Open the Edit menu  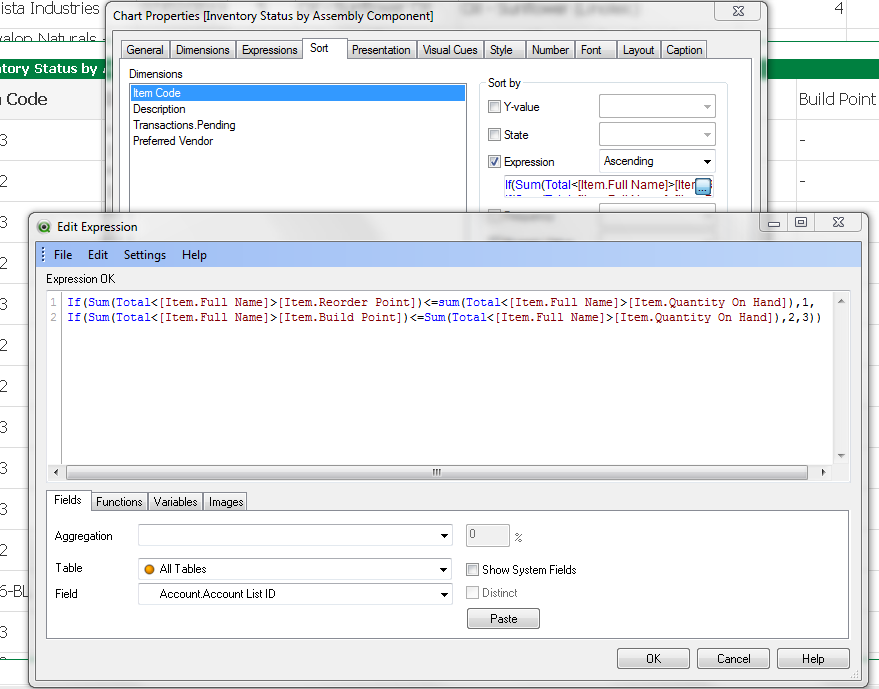(98, 255)
